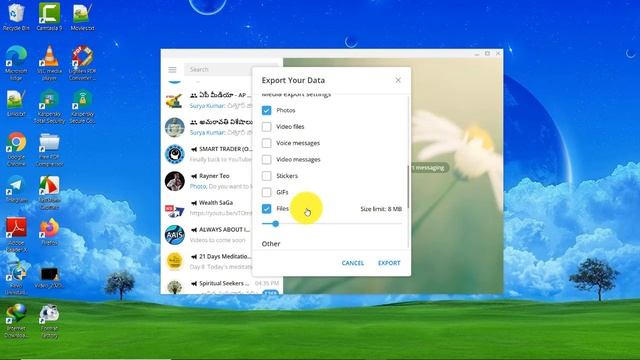Open the TechSmith Capture shortcut
640x360 pixels.
pyautogui.click(x=49, y=192)
